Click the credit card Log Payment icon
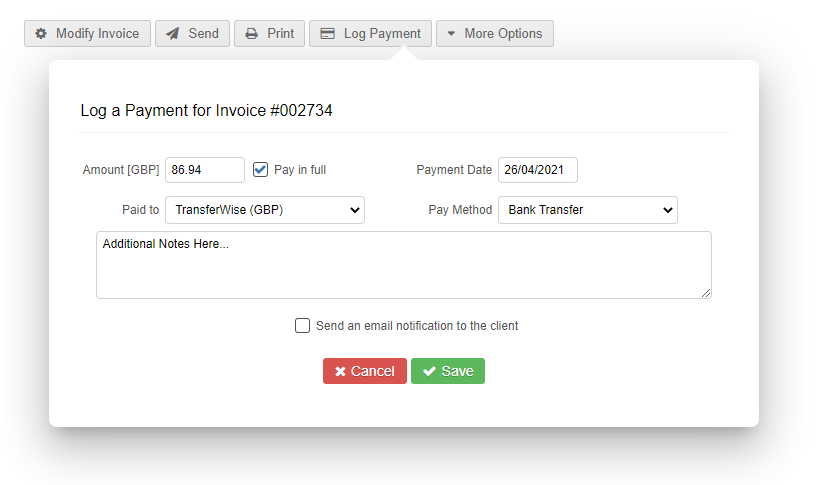Viewport: 833px width, 485px height. click(x=327, y=33)
